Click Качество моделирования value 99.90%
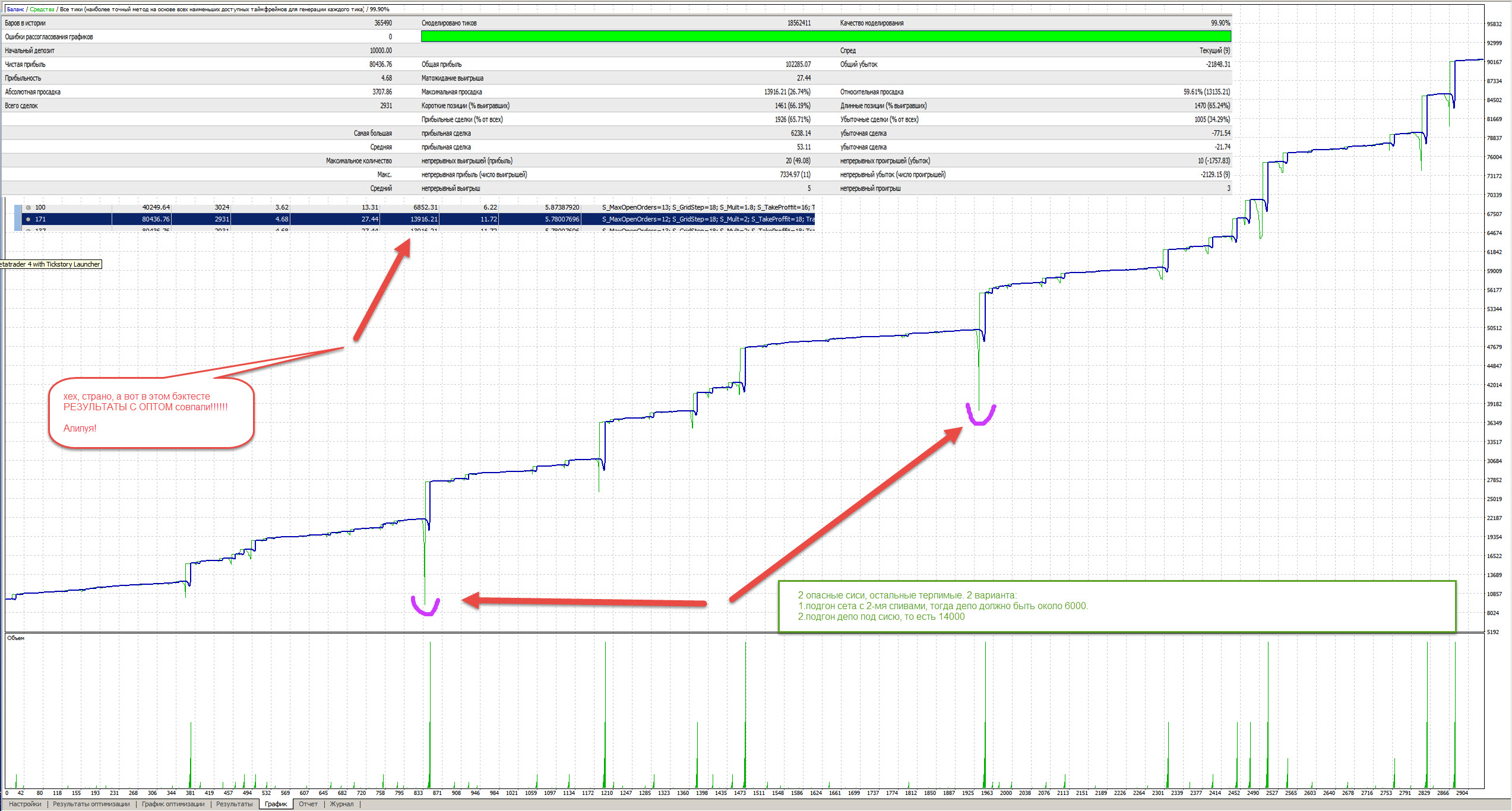Screen dimensions: 1512x811 [x=1220, y=23]
